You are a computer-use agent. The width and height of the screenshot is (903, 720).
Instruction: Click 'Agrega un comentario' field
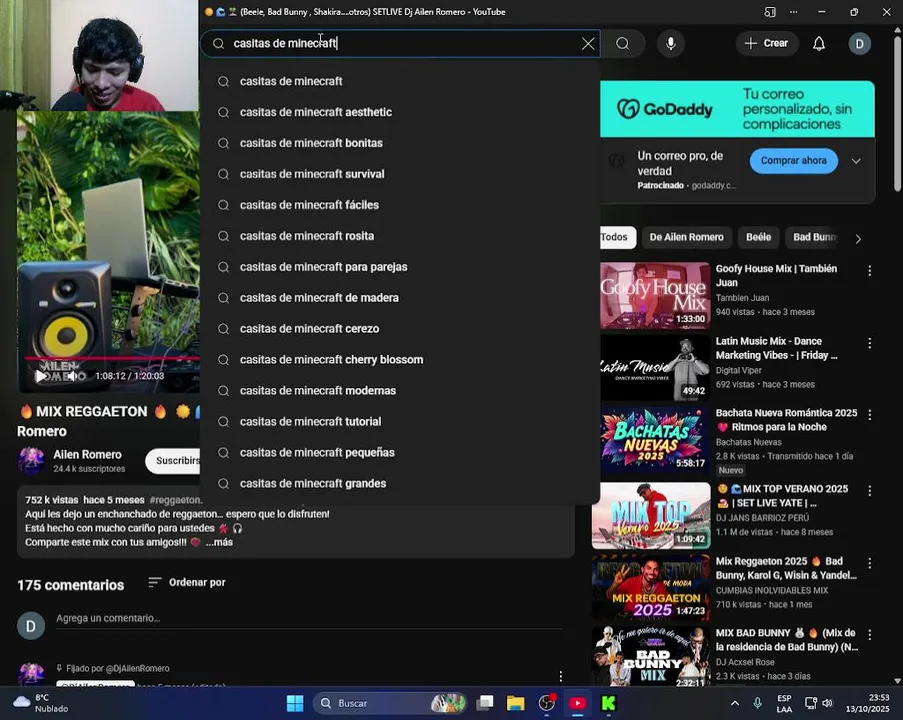(309, 618)
